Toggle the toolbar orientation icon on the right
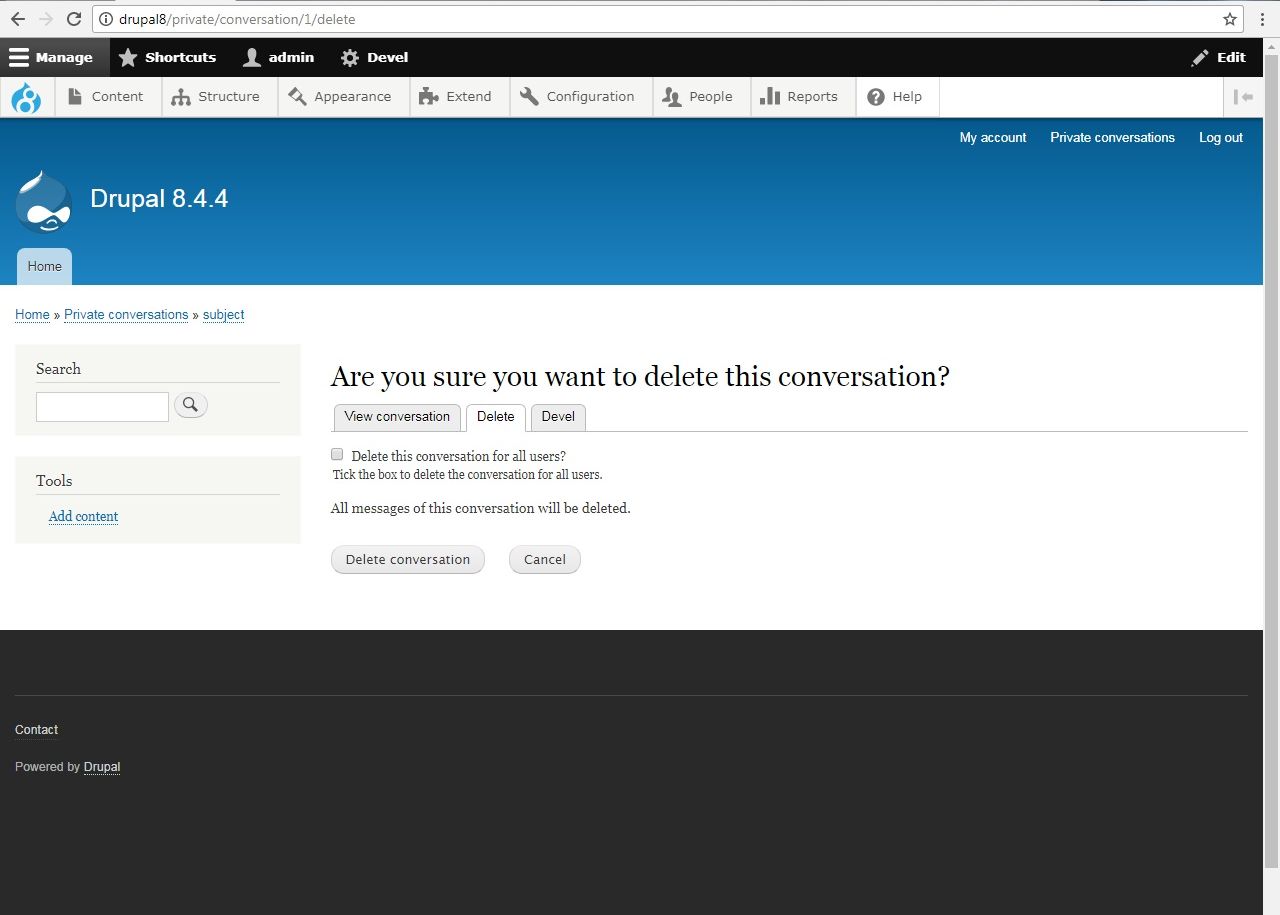 click(1243, 96)
